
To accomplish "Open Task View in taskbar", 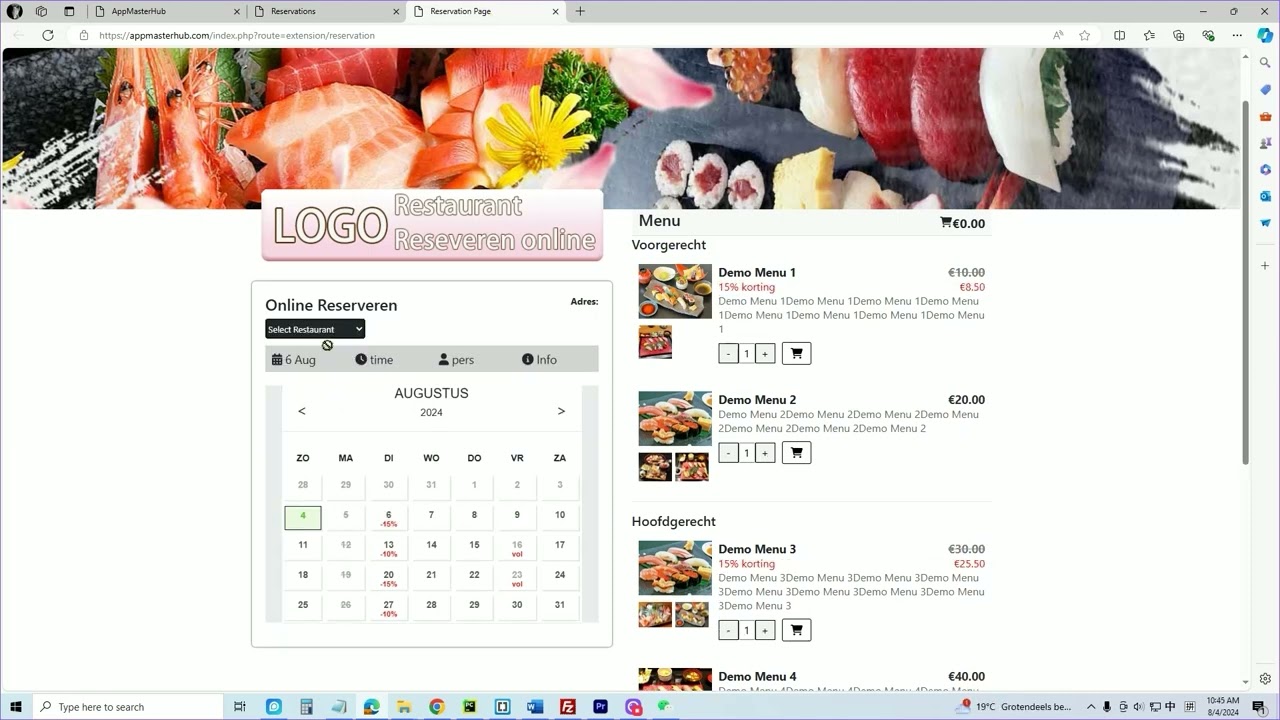I will pyautogui.click(x=240, y=707).
